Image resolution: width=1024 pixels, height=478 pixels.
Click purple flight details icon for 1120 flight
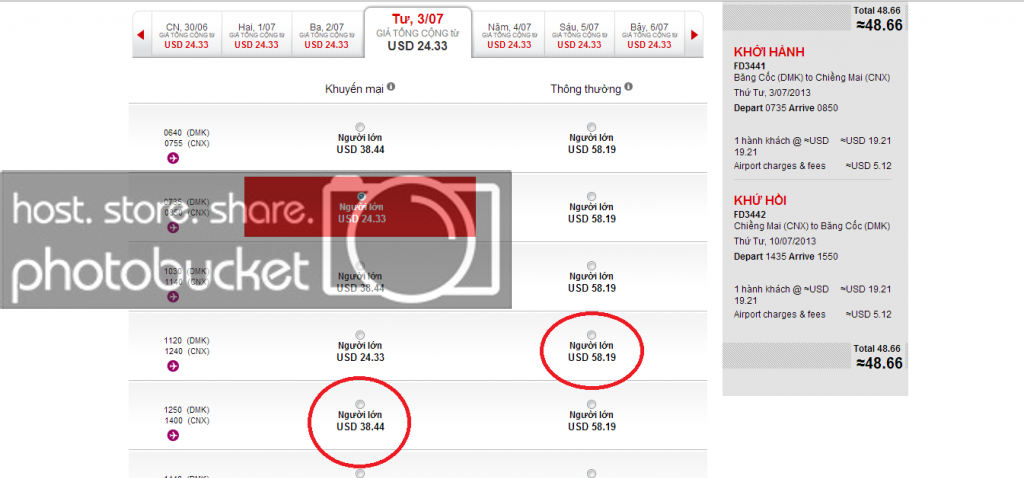pos(173,366)
